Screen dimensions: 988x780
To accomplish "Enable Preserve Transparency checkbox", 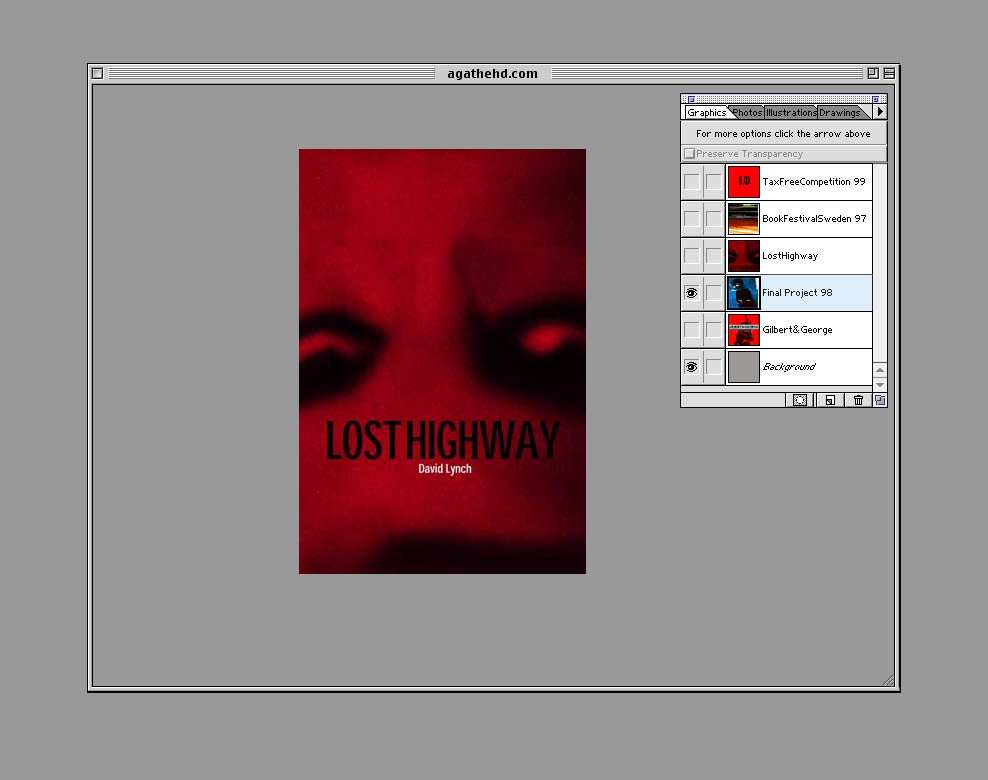I will pos(689,153).
